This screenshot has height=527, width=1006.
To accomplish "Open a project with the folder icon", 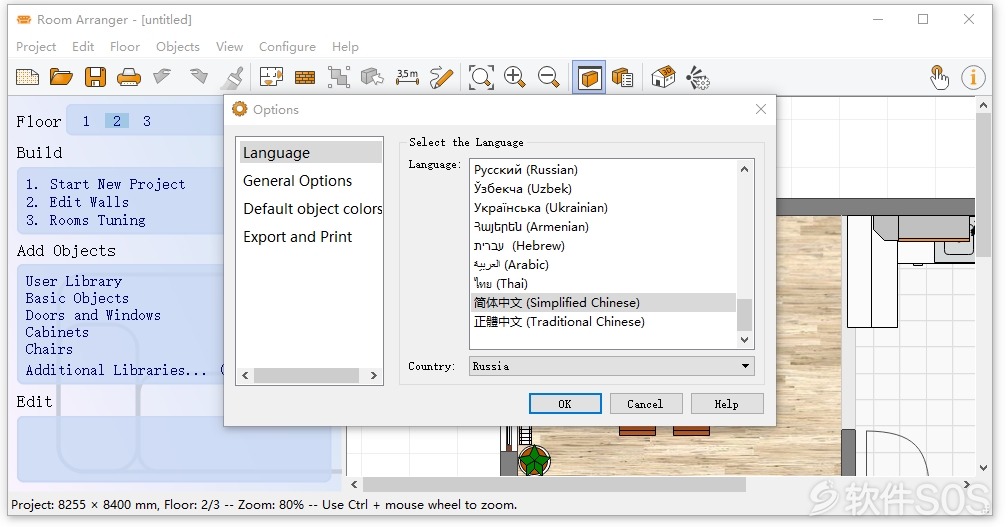I will (x=61, y=78).
